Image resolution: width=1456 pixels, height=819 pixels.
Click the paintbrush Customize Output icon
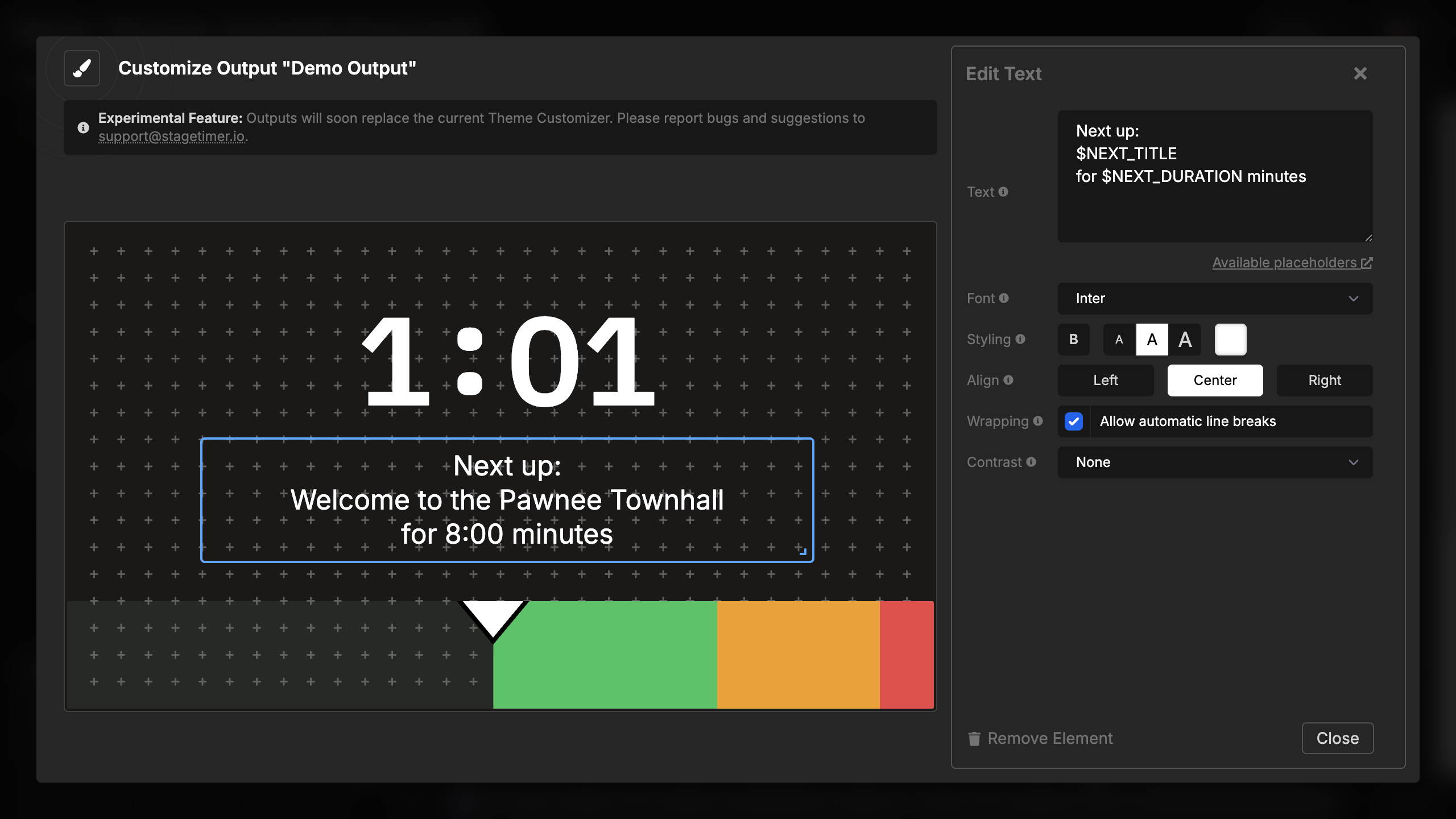tap(81, 68)
